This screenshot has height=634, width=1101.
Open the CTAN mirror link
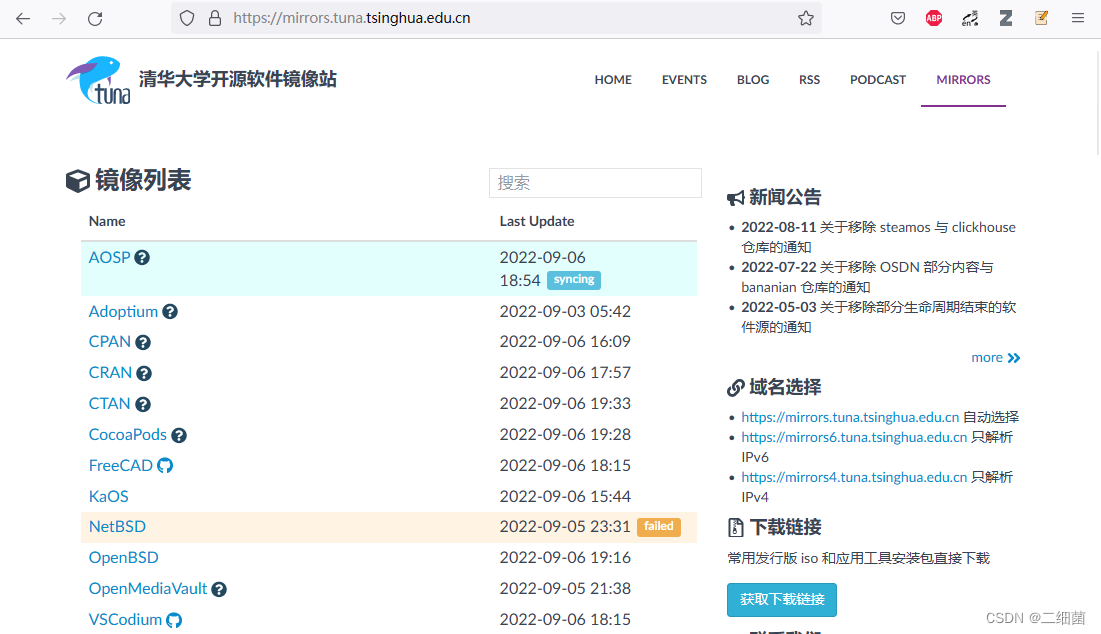click(x=110, y=404)
